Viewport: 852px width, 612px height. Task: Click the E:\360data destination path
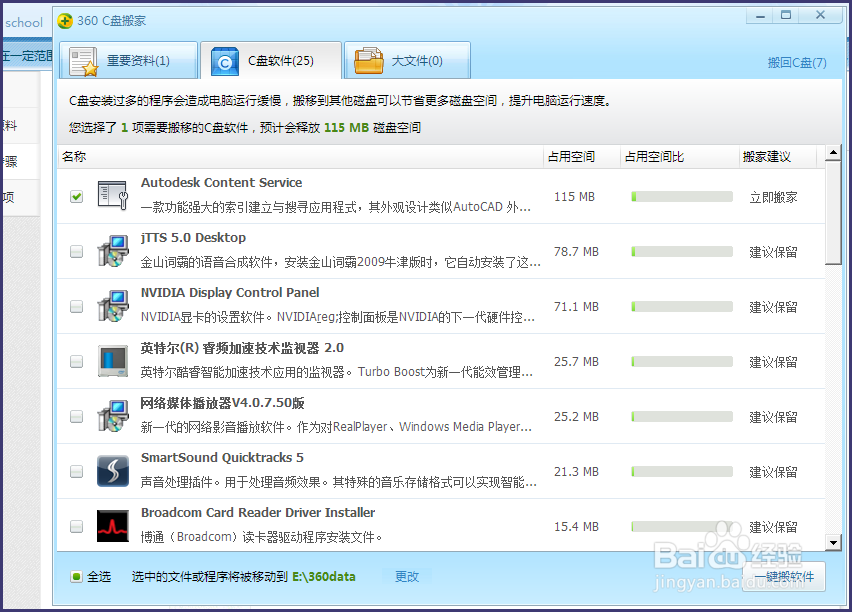click(x=324, y=577)
